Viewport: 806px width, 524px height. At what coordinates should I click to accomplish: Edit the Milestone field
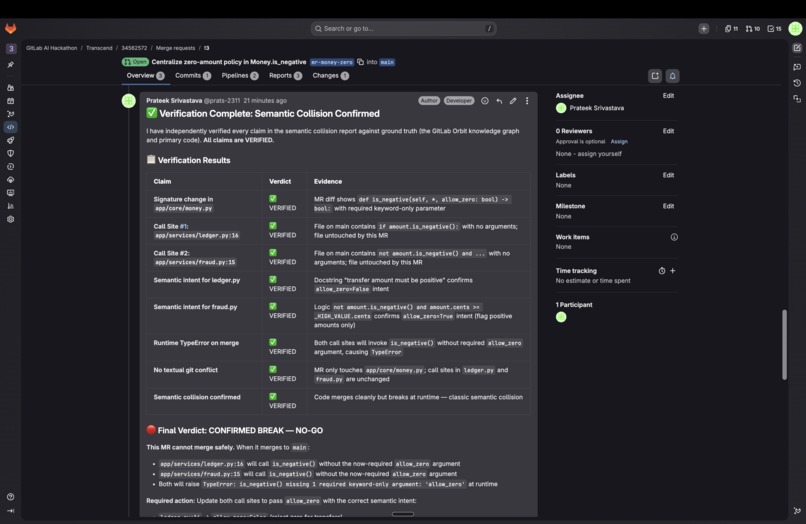point(668,206)
